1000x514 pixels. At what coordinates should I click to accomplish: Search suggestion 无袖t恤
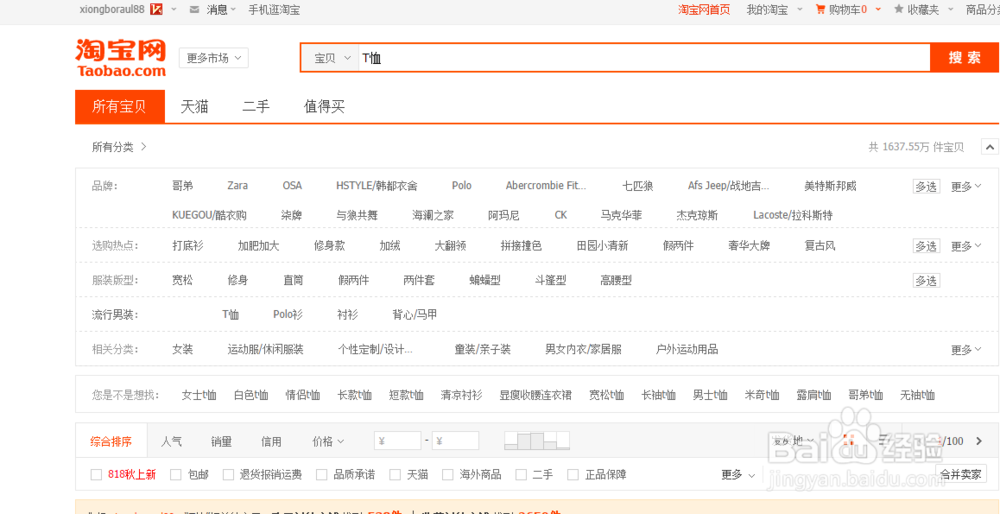pos(917,395)
